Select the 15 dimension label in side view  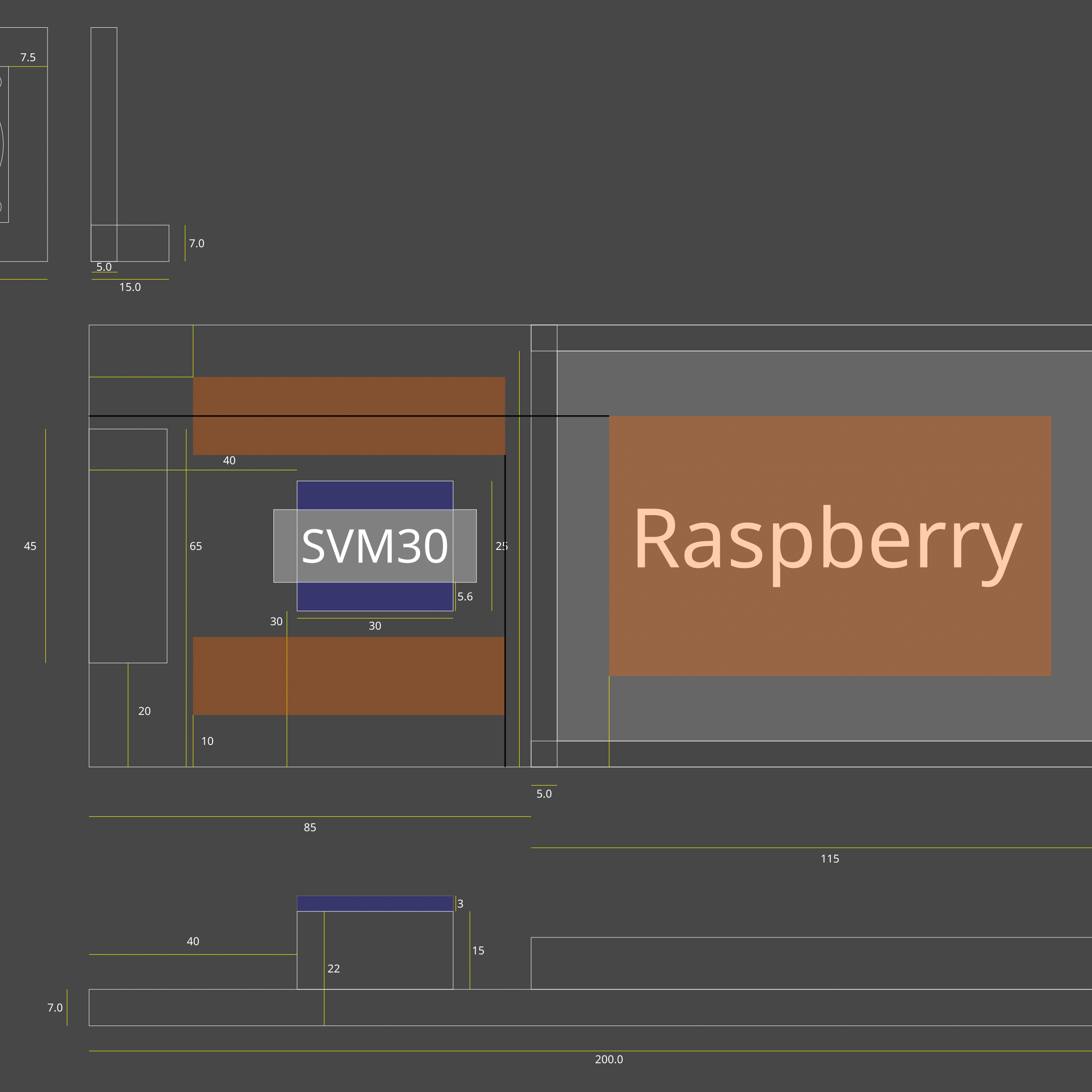(x=478, y=951)
